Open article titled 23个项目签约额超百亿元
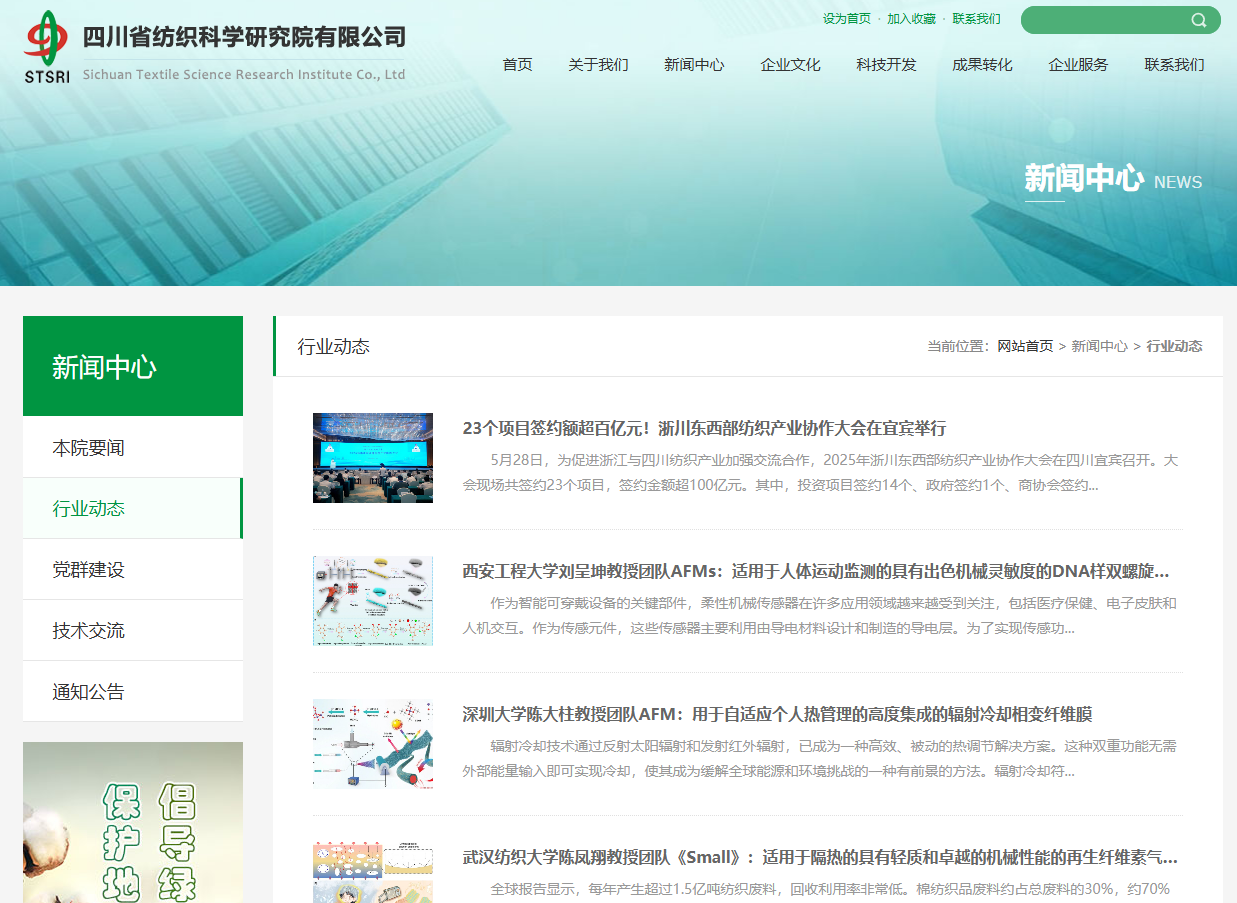Image resolution: width=1237 pixels, height=903 pixels. click(704, 428)
